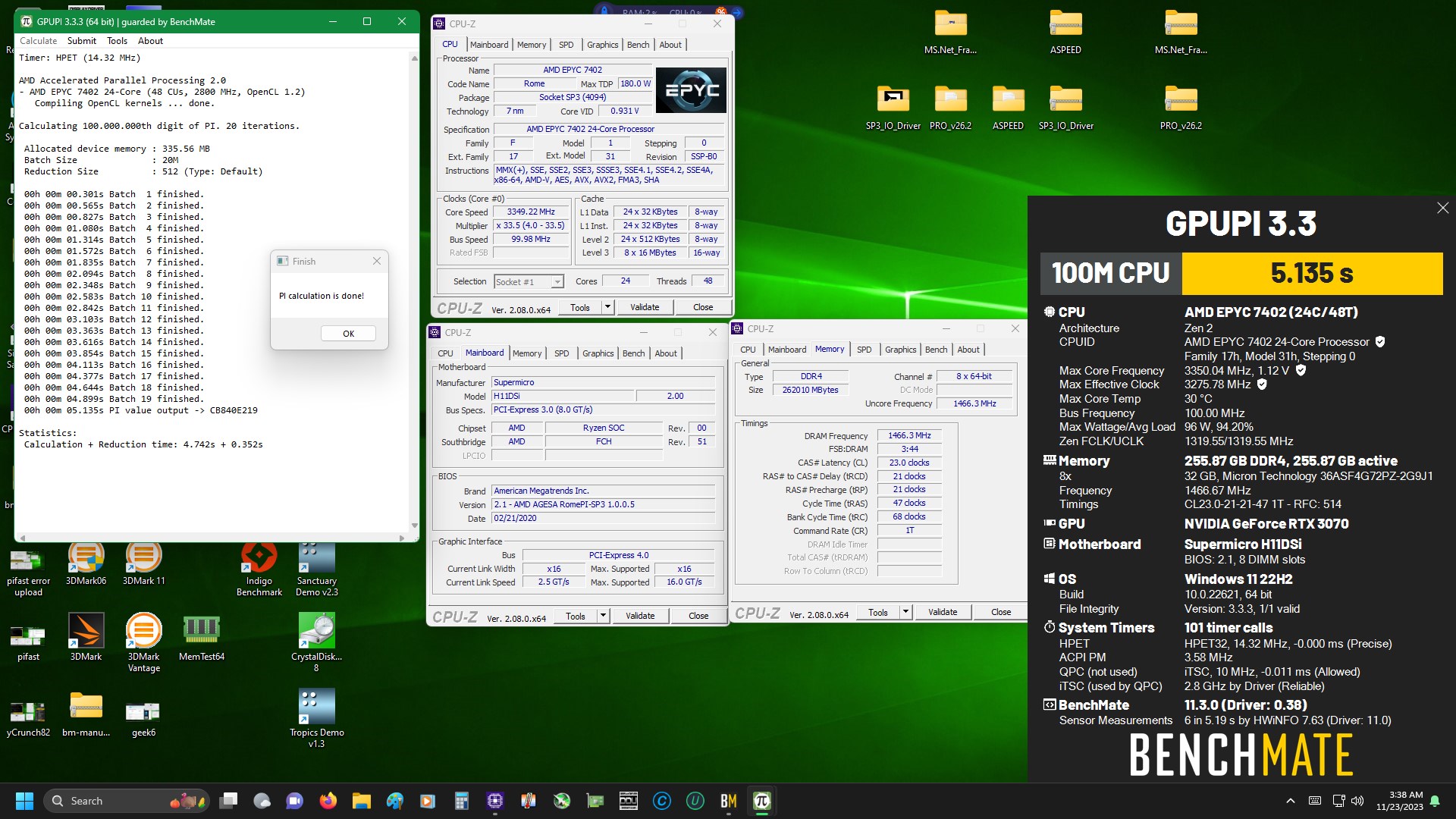Viewport: 1456px width, 819px height.
Task: Select Memory tab in top CPU-Z window
Action: point(531,45)
